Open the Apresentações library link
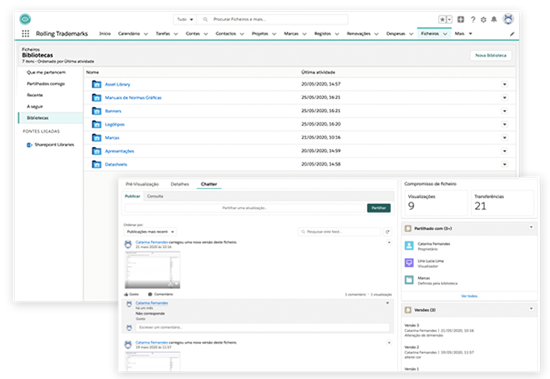The image size is (550, 379). pyautogui.click(x=120, y=151)
